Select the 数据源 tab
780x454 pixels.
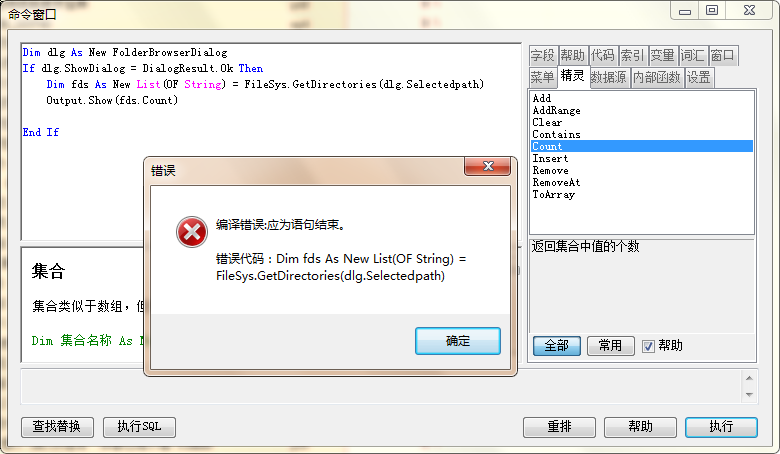coord(608,77)
